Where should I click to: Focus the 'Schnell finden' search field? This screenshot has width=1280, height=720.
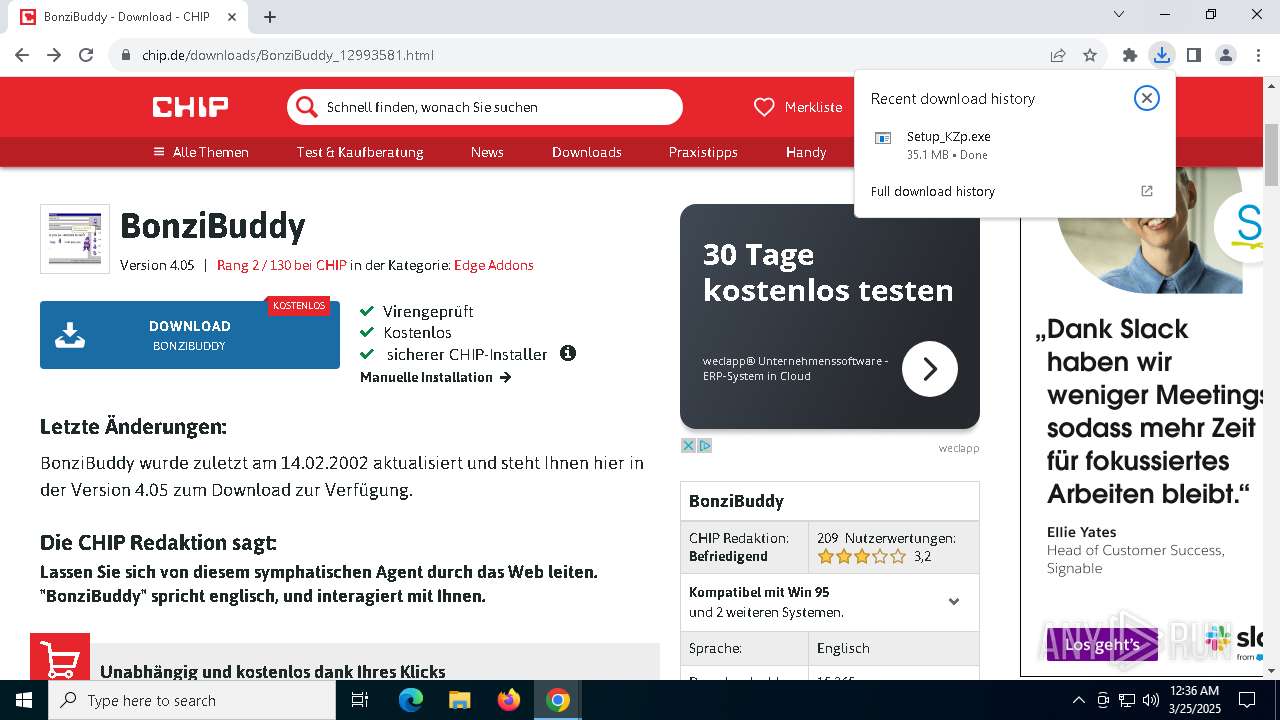click(x=485, y=107)
